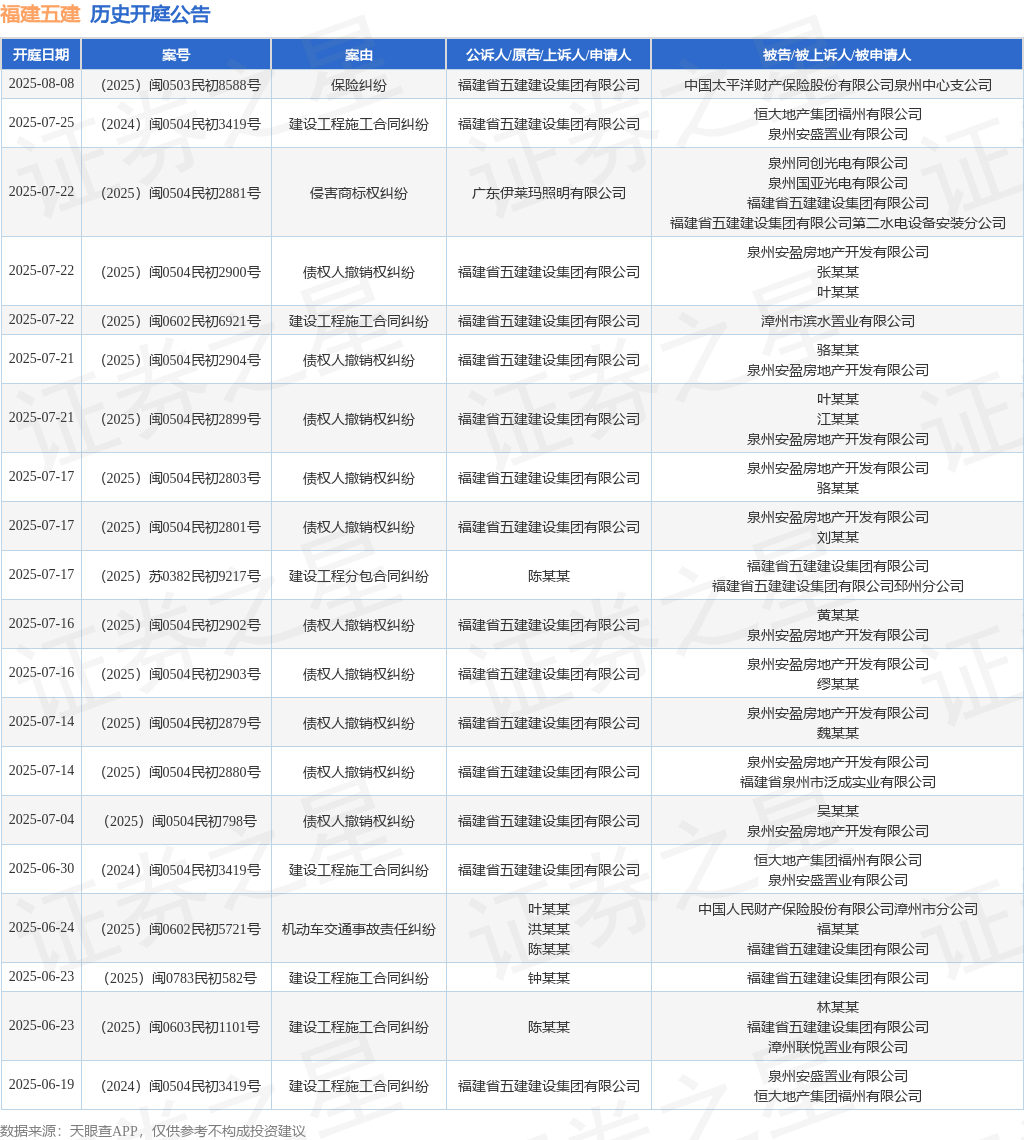
Task: Click plaintiff 钟某某
Action: point(548,979)
